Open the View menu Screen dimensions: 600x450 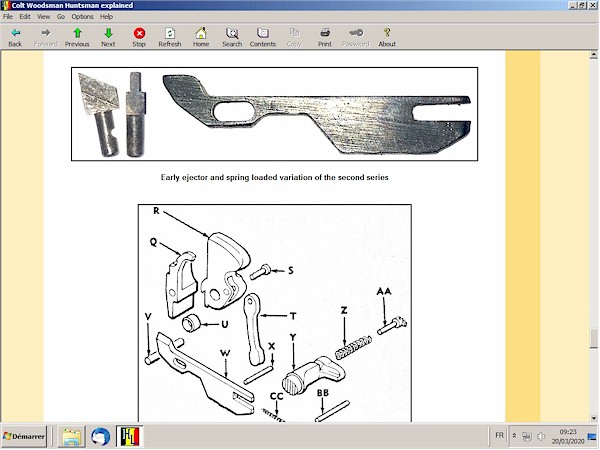(x=43, y=17)
